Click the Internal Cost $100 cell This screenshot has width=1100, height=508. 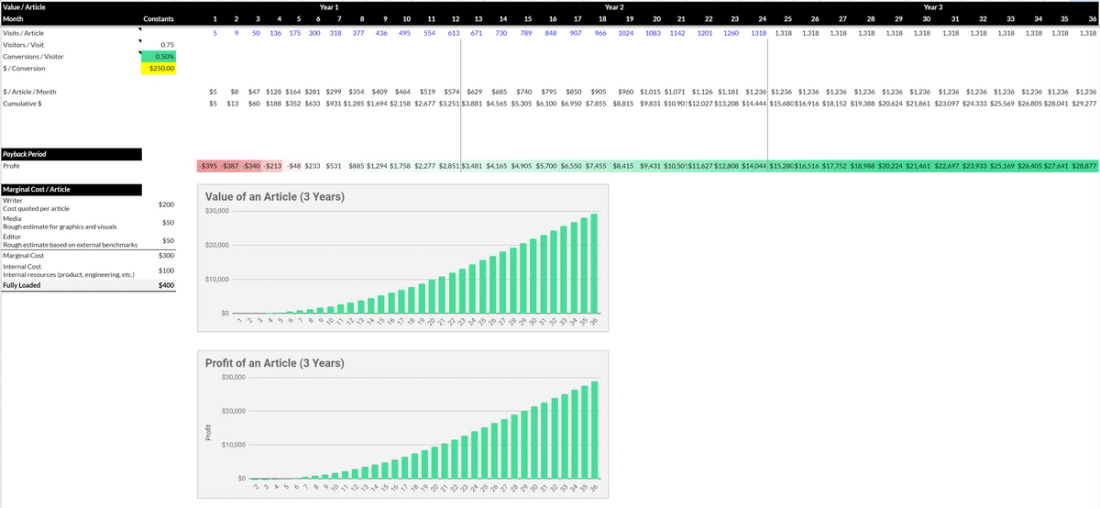pyautogui.click(x=167, y=270)
